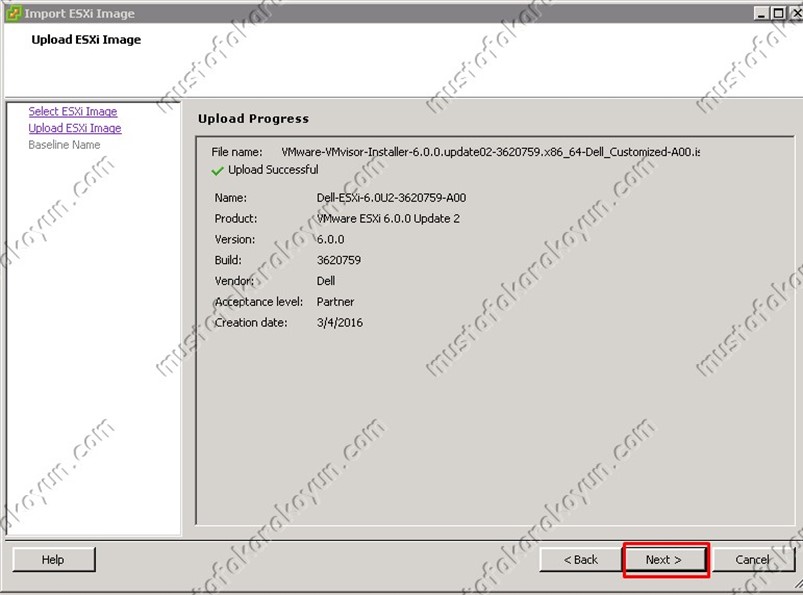Click the 'Creation date:' field label
The image size is (803, 595).
[251, 323]
